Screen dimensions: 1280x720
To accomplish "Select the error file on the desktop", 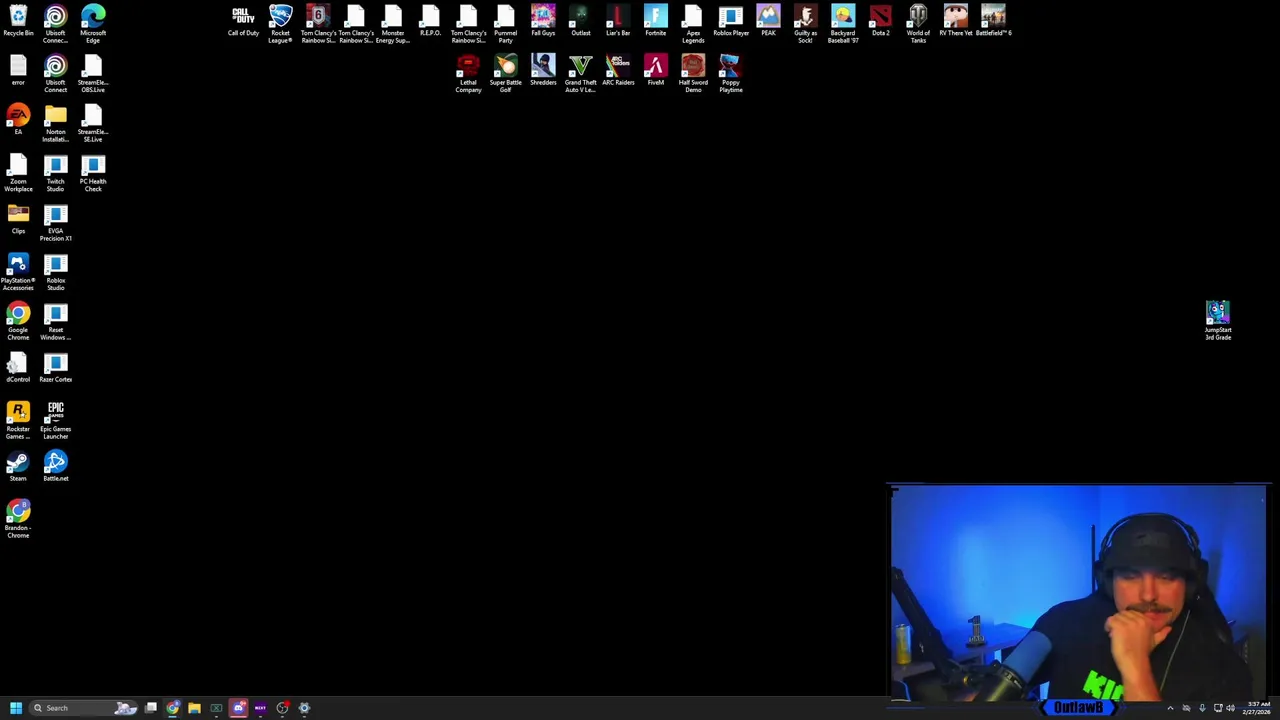I will click(x=18, y=71).
